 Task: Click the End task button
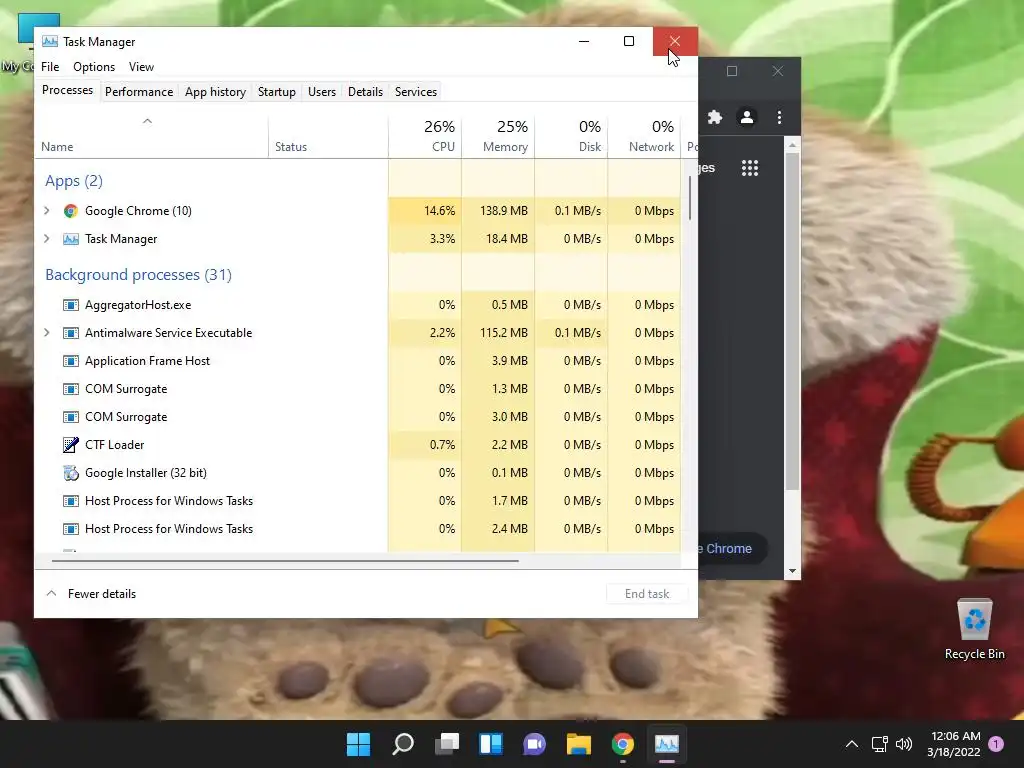(x=647, y=594)
